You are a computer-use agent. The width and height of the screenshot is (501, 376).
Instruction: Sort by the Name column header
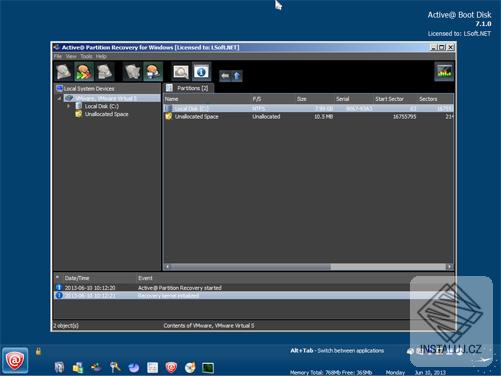point(171,99)
